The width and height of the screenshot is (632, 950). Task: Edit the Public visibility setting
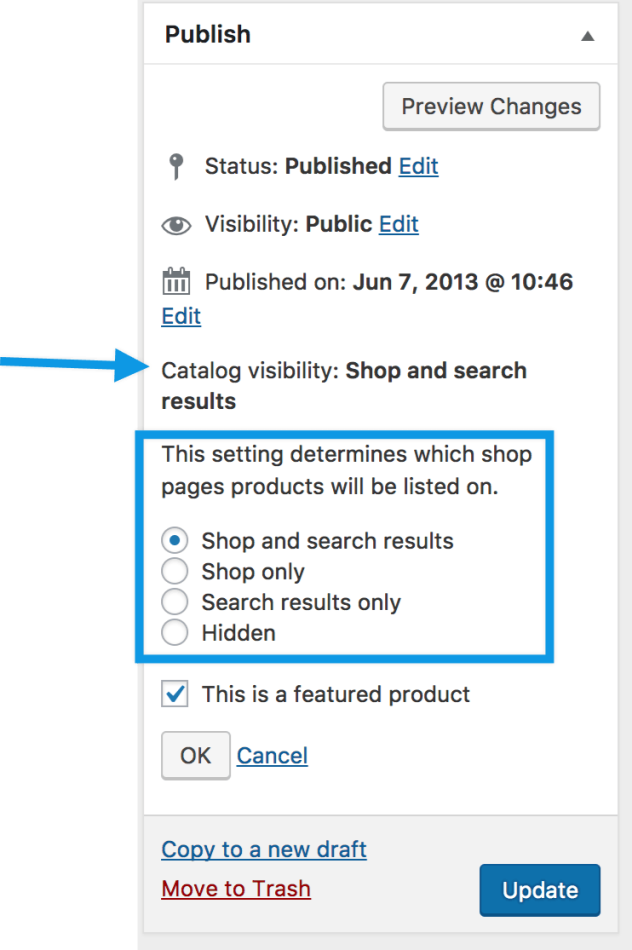pos(398,224)
